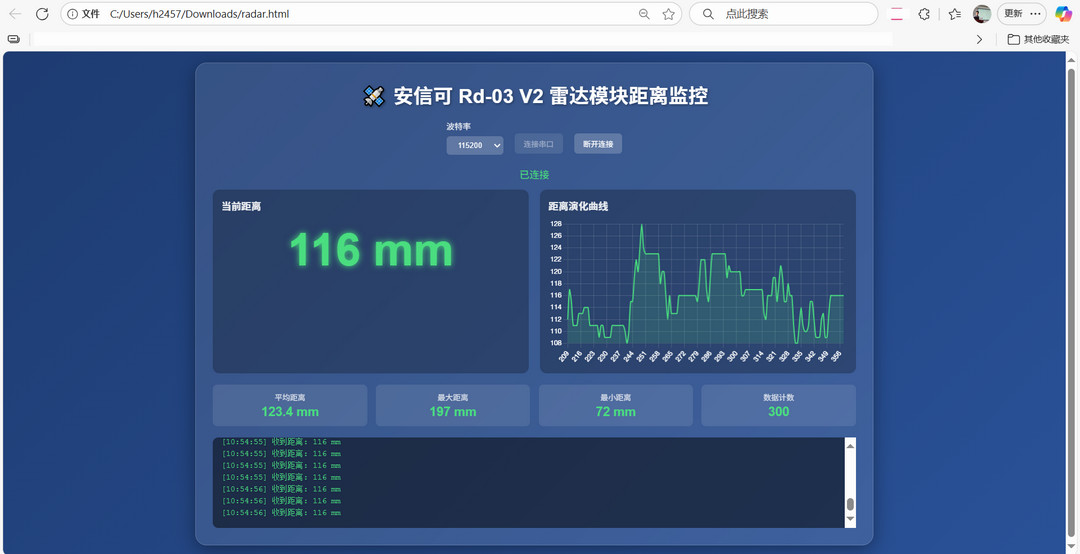Image resolution: width=1080 pixels, height=554 pixels.
Task: Click the user profile avatar
Action: (982, 14)
